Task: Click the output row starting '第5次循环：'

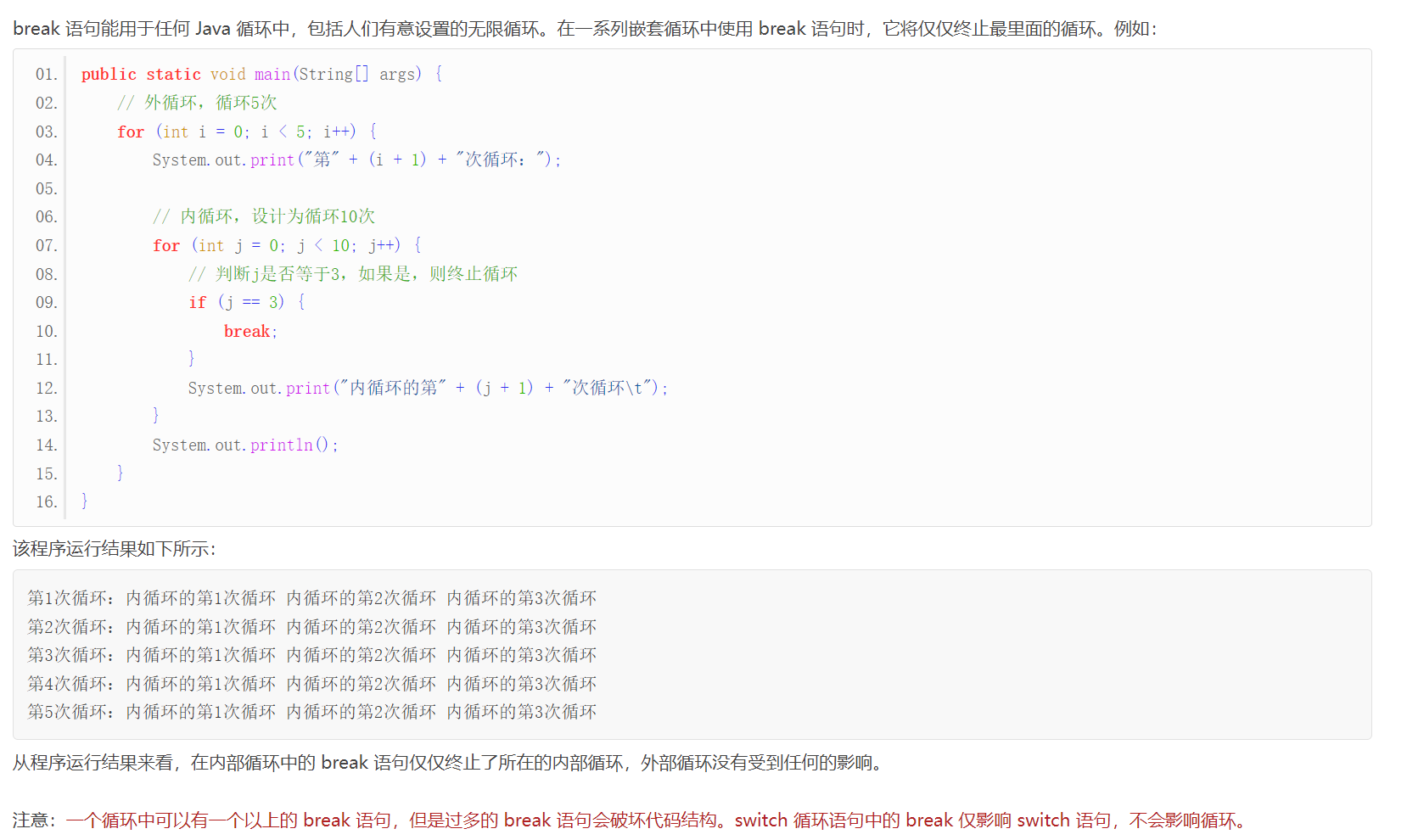Action: (312, 712)
